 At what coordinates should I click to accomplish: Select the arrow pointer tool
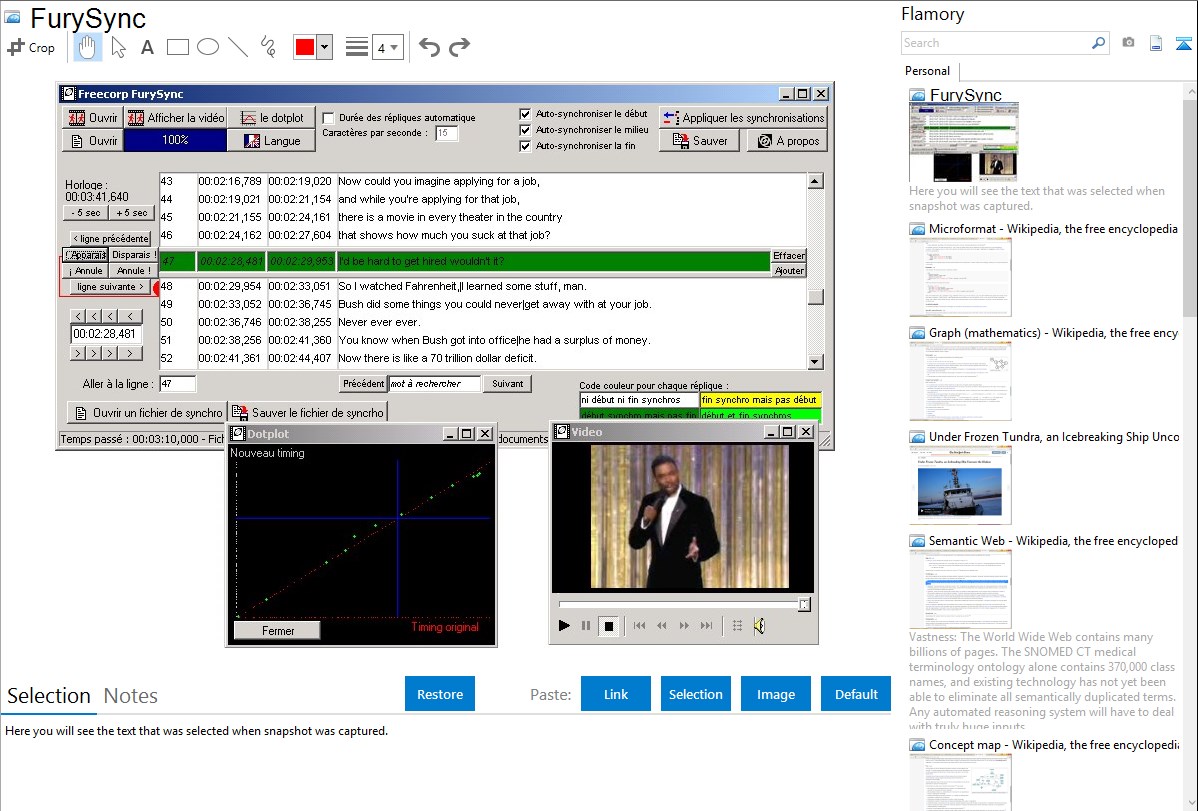point(118,47)
